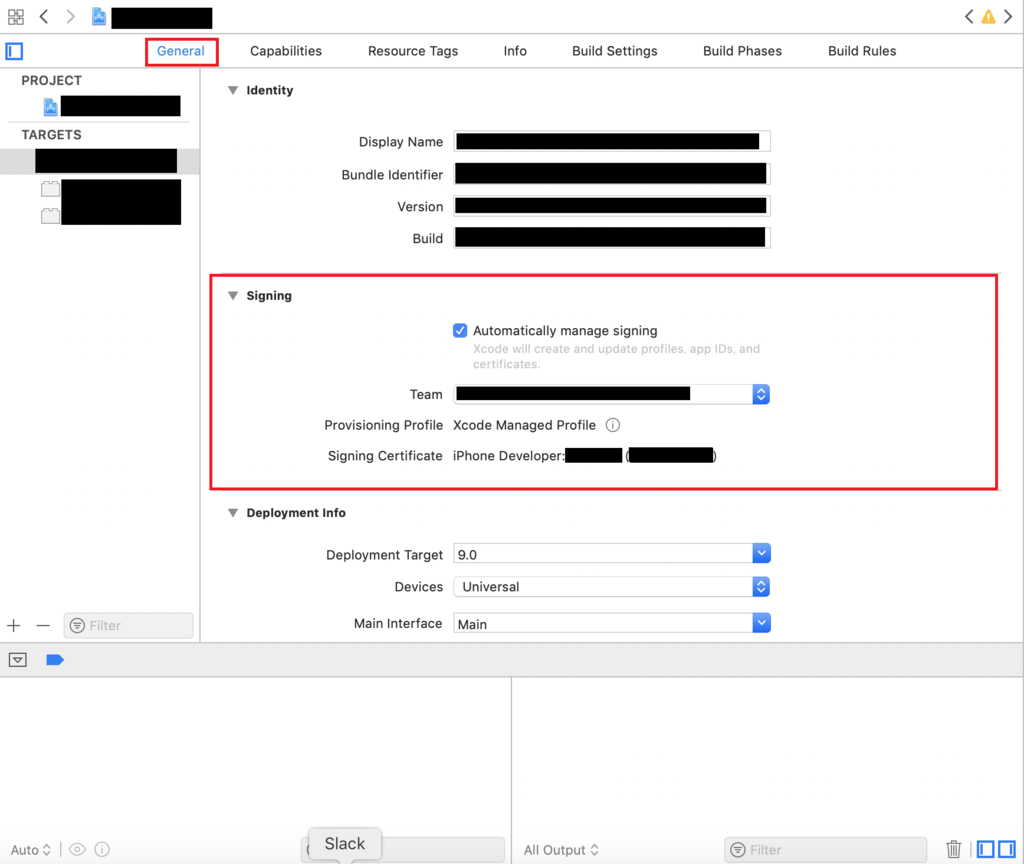Toggle the variables view pane button
The image size is (1024, 864).
985,849
